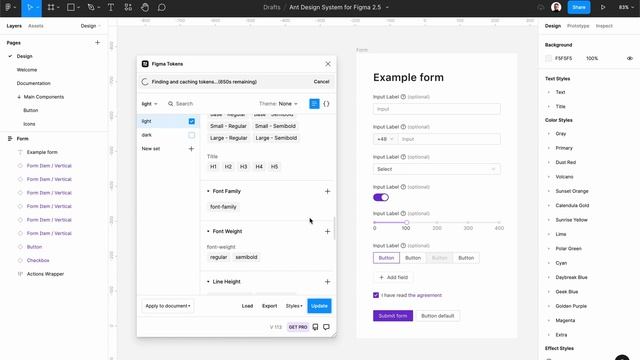Click the blue Update button

319,306
